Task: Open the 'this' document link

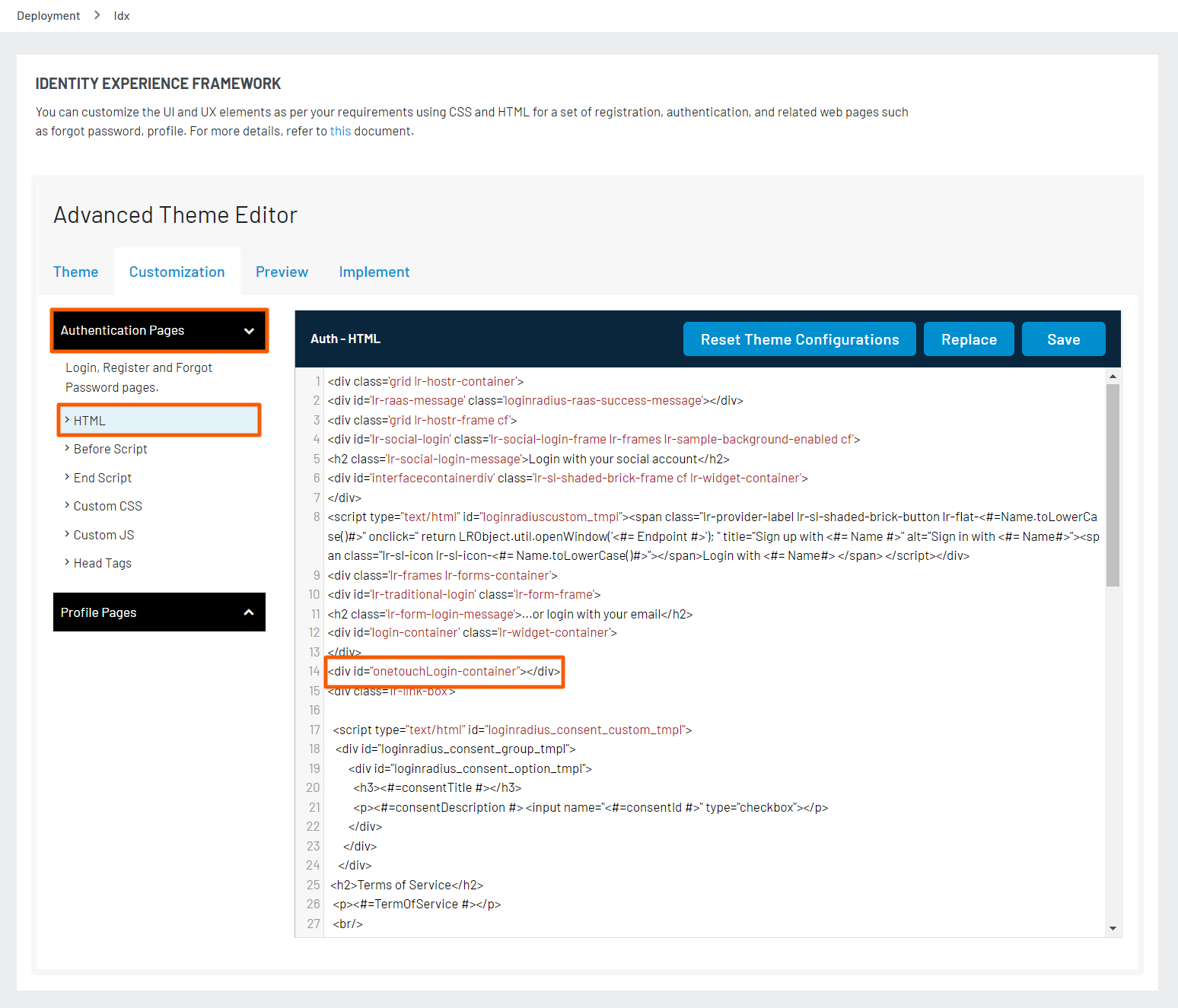Action: coord(339,130)
